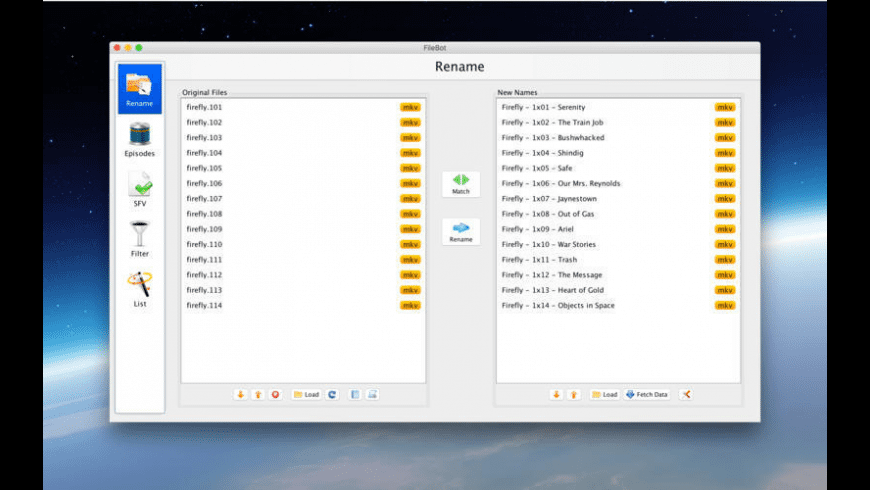The image size is (870, 490).
Task: Select 'Firefly - 1x06 - Our Mrs. Reynolds'
Action: 618,184
